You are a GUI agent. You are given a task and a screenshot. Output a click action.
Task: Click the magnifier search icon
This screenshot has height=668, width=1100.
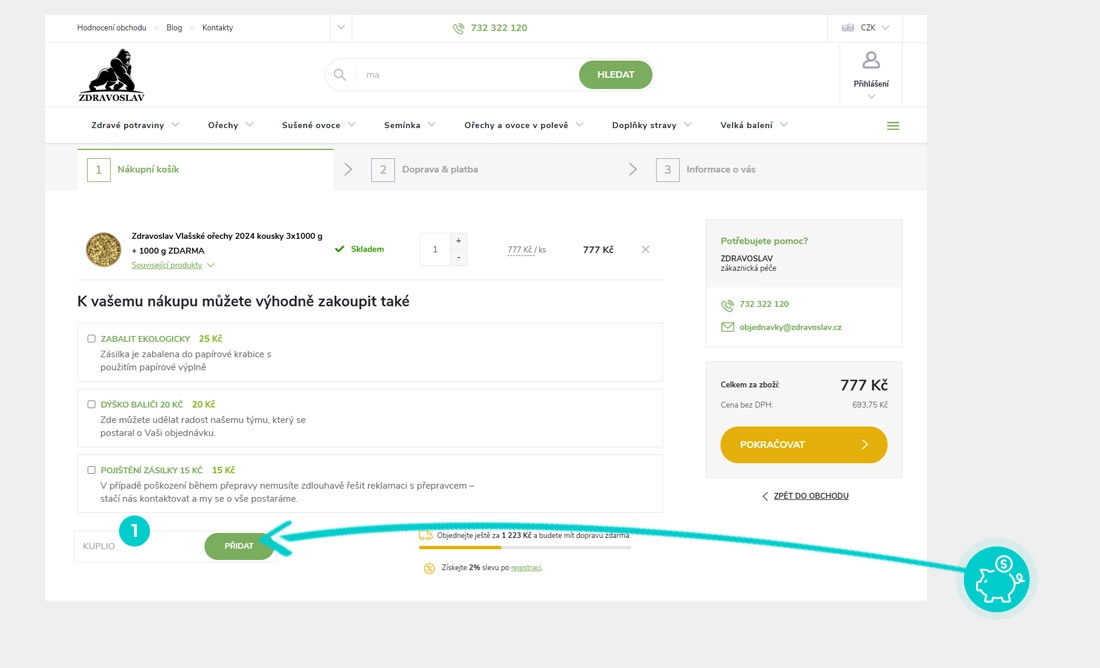[x=340, y=75]
